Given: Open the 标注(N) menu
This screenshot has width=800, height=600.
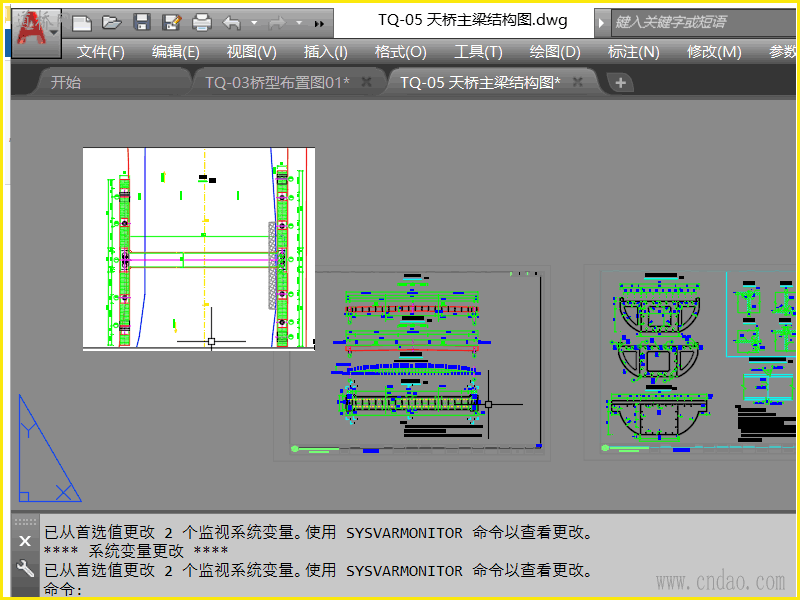Looking at the screenshot, I should tap(633, 52).
